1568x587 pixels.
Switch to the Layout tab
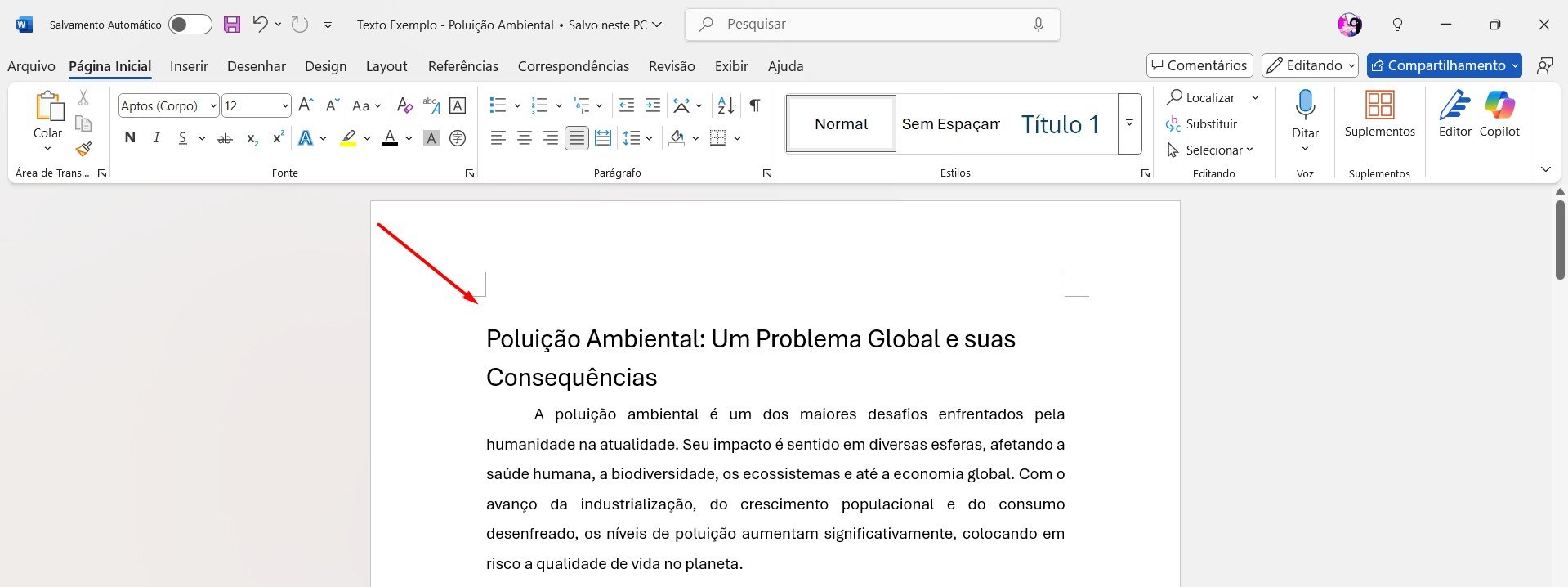tap(386, 66)
